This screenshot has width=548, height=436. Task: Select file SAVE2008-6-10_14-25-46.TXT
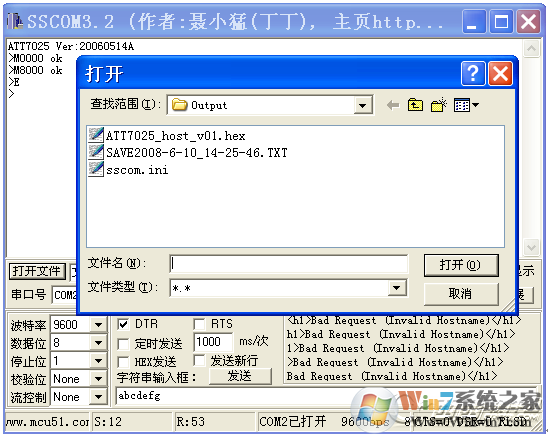(x=197, y=153)
